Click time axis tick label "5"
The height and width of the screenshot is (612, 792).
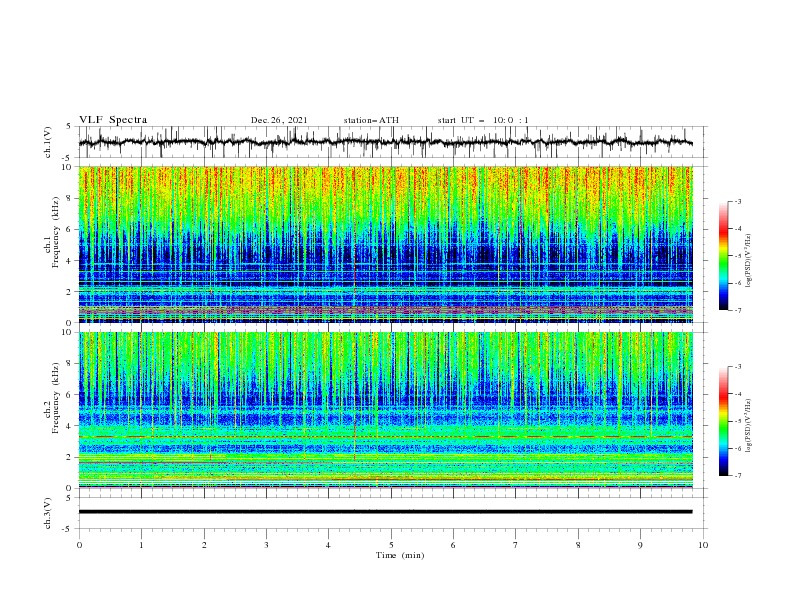point(391,545)
